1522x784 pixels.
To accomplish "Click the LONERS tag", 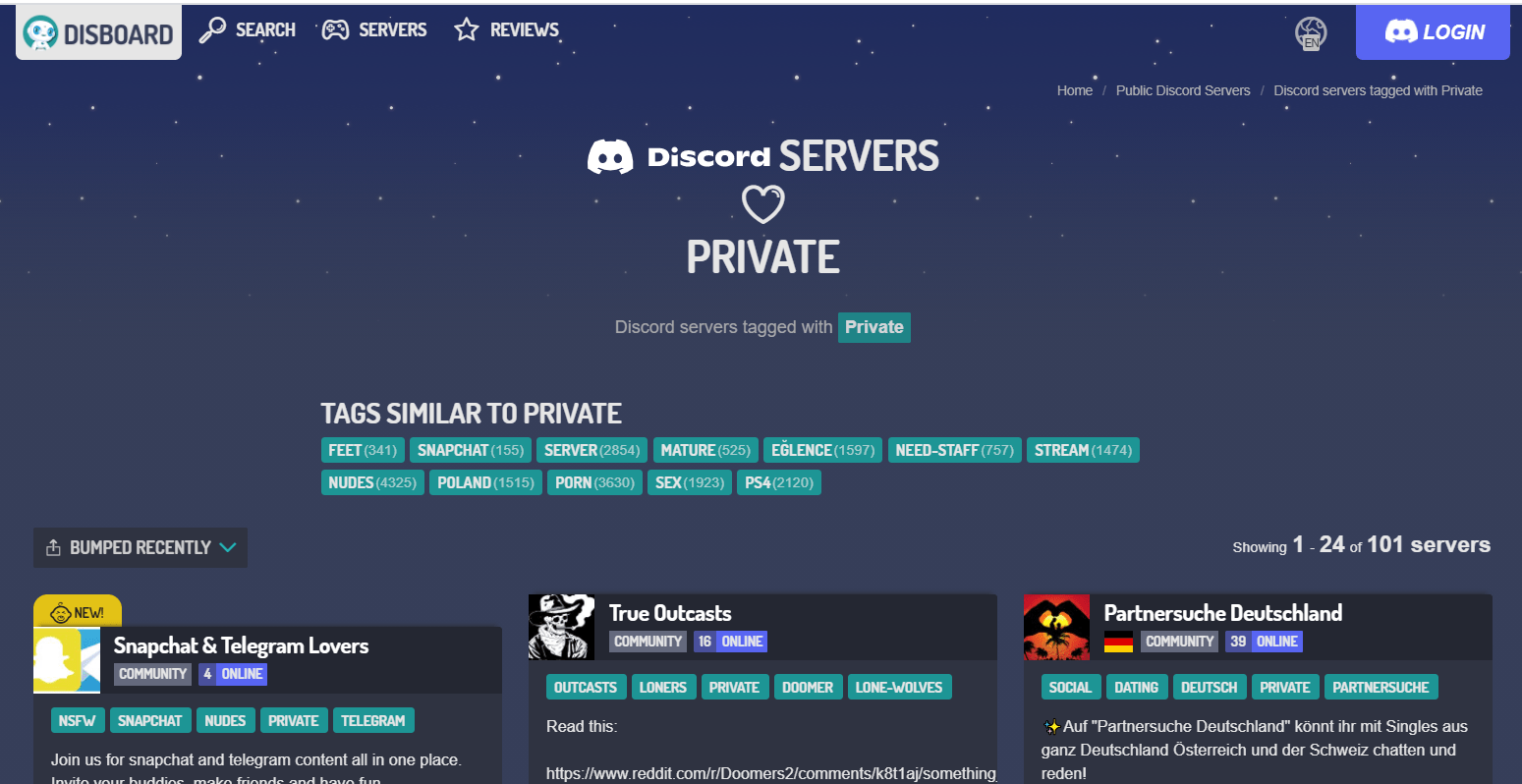I will [663, 687].
